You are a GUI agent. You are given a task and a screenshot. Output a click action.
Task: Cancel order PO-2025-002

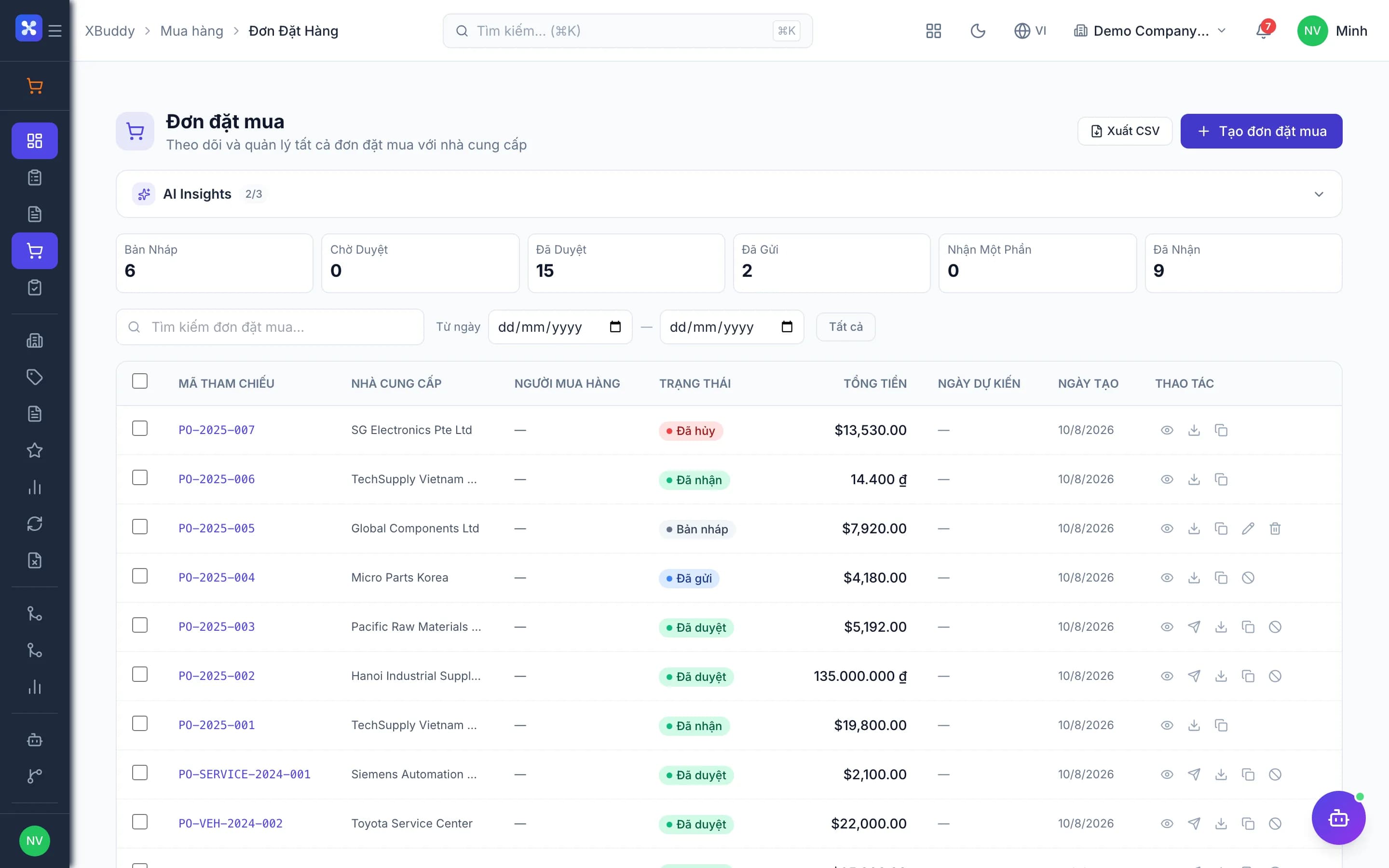click(1275, 676)
